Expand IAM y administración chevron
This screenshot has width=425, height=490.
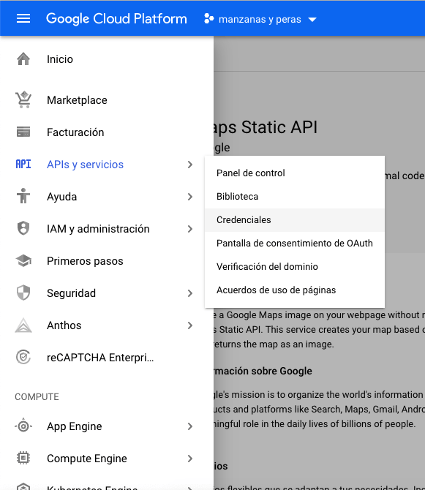point(190,229)
